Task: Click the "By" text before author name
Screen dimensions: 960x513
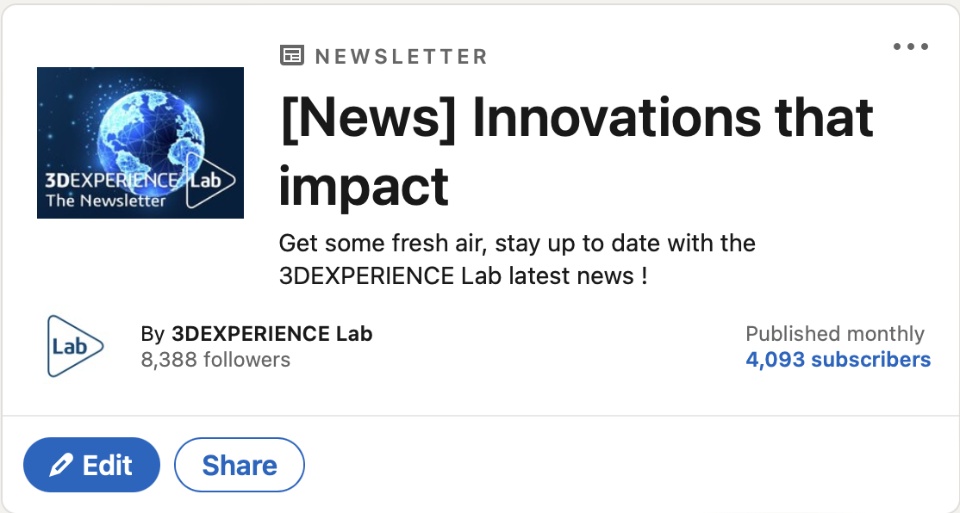Action: click(153, 334)
